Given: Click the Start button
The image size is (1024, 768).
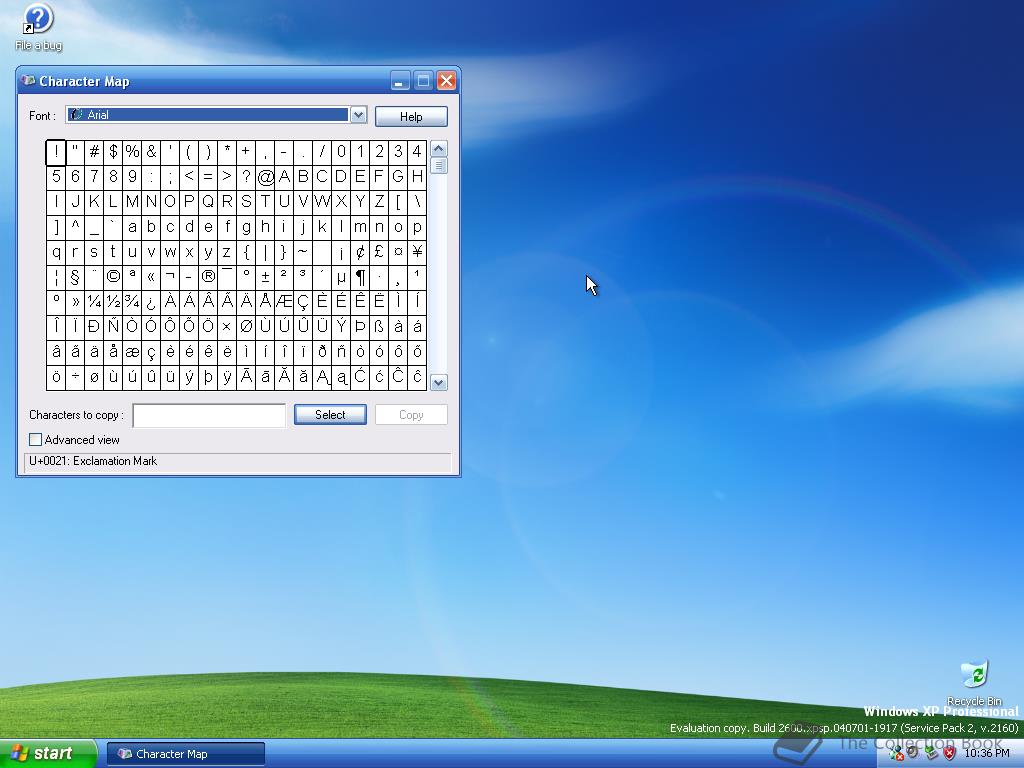Looking at the screenshot, I should [x=48, y=753].
